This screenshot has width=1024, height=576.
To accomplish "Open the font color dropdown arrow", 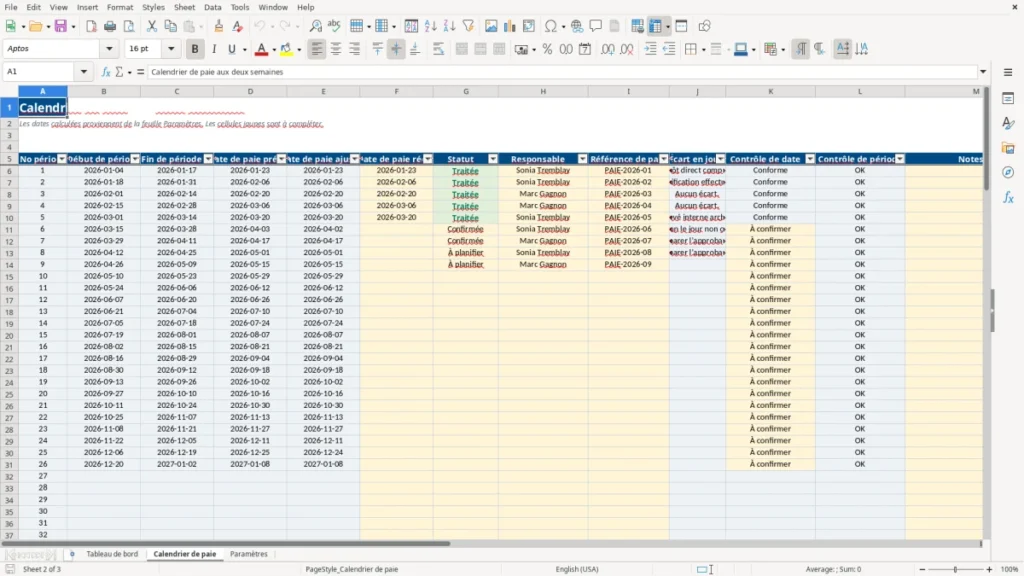I will click(274, 50).
